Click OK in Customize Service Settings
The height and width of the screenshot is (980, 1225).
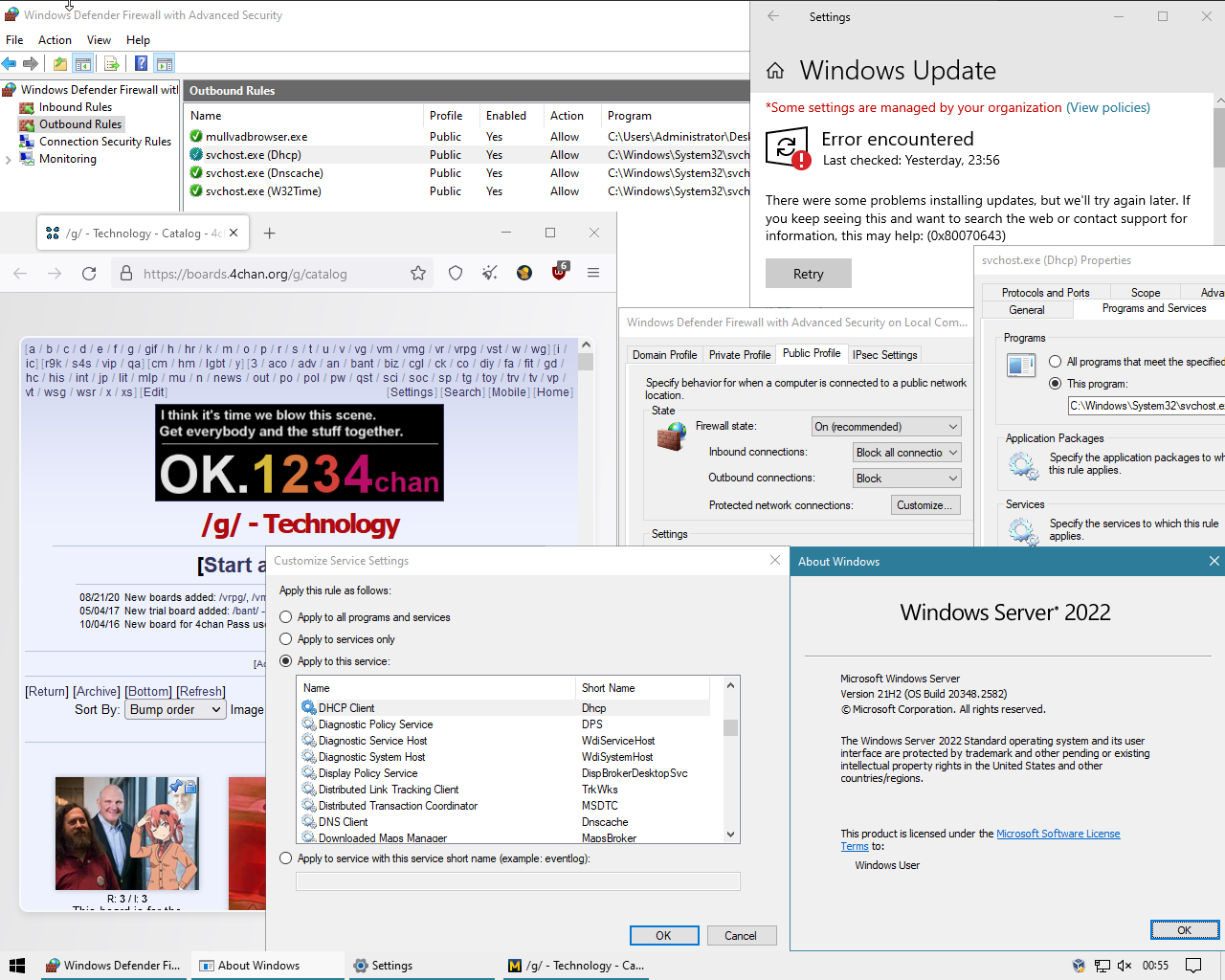tap(664, 936)
